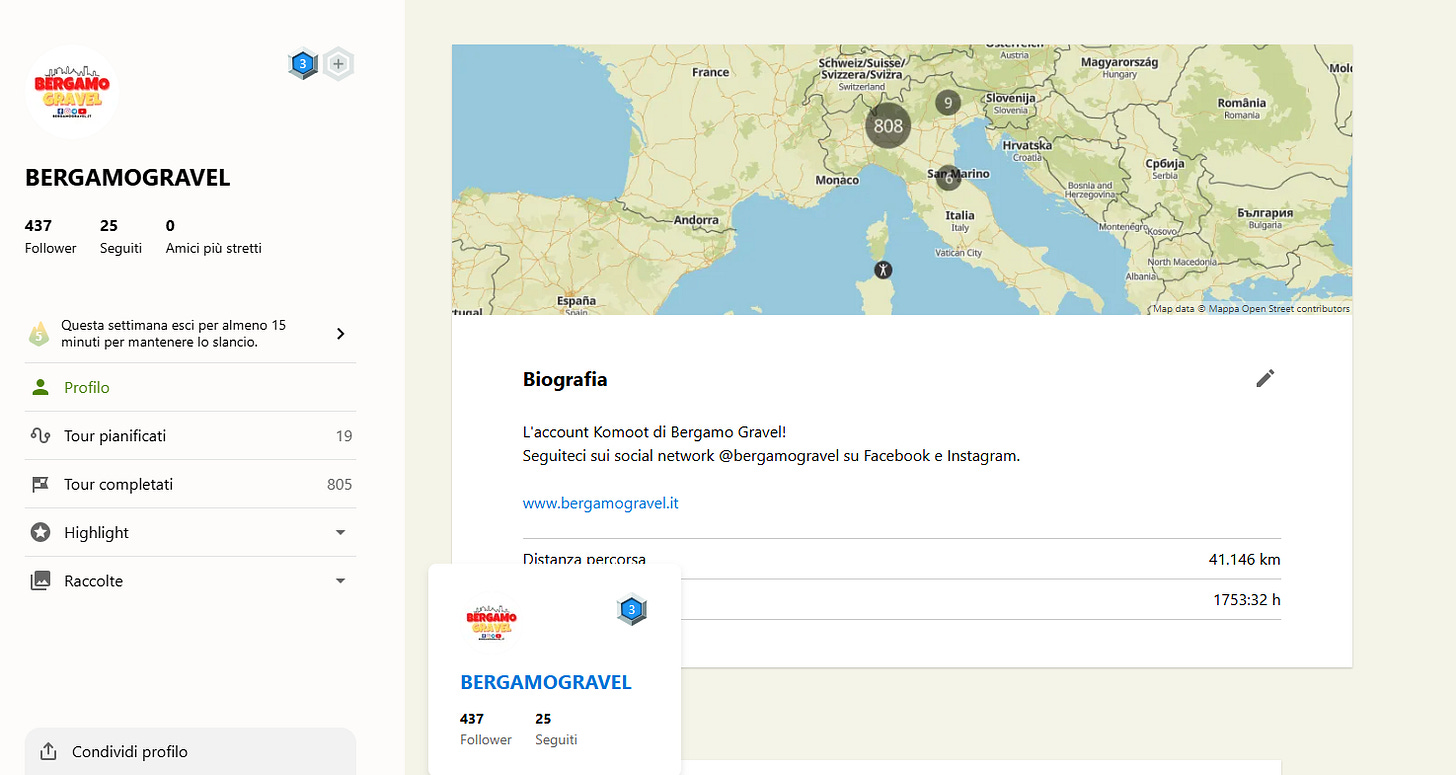Click the 805 count beside Tour completati
1456x775 pixels.
coord(340,485)
